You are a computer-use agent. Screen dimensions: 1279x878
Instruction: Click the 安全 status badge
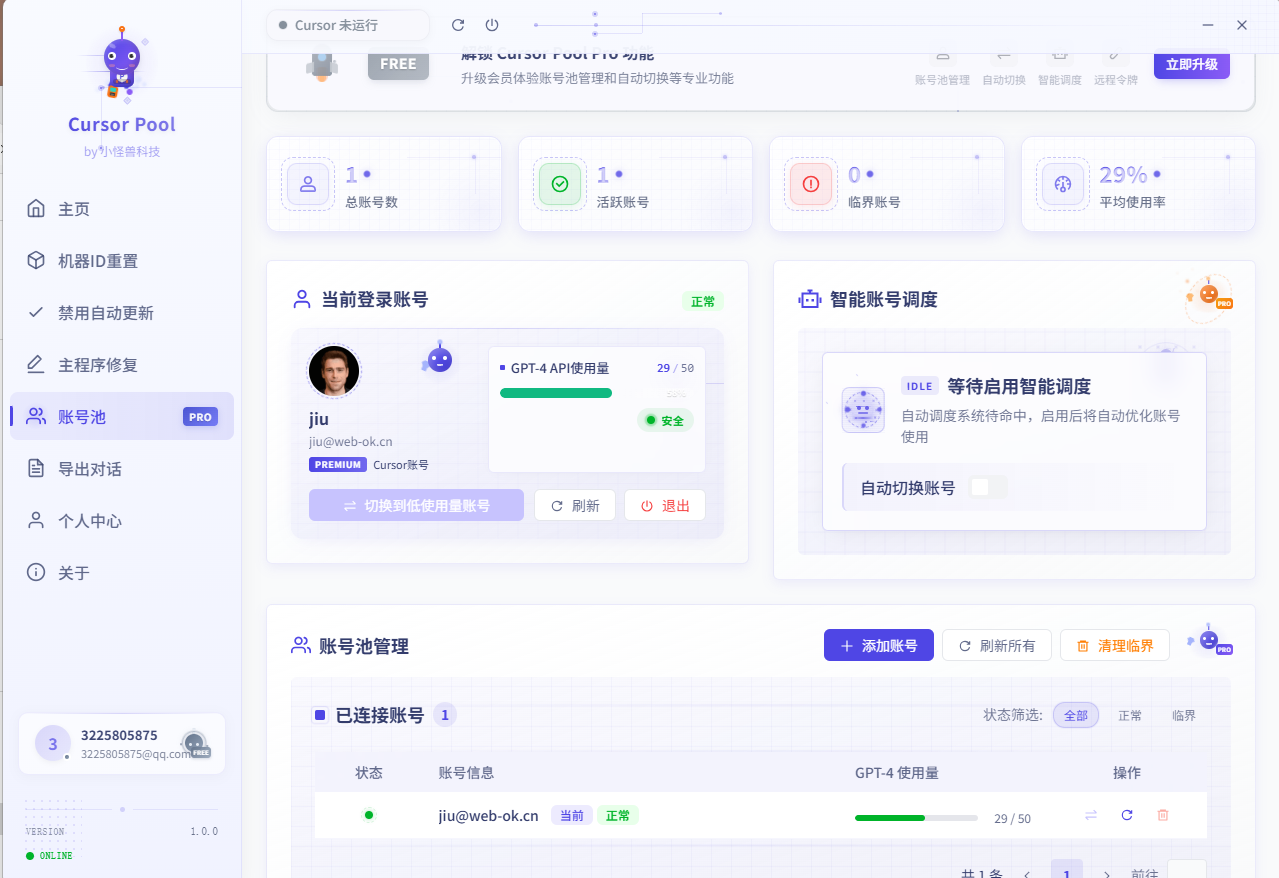(665, 420)
